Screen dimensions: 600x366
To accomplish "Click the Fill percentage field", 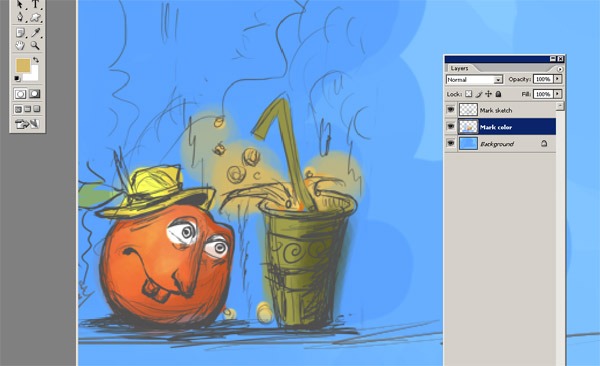I will click(x=543, y=94).
